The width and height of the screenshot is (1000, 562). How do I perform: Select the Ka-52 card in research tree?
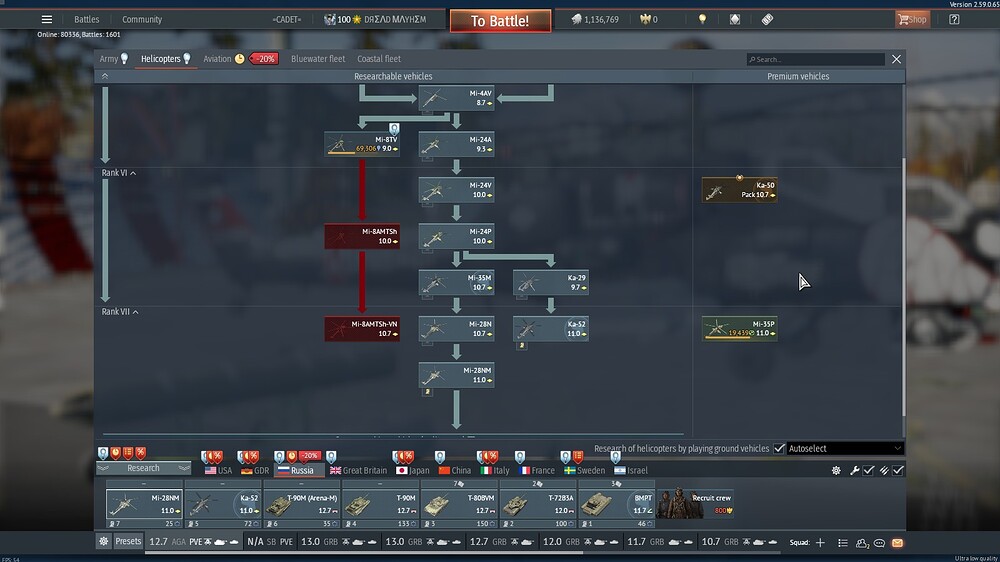550,329
